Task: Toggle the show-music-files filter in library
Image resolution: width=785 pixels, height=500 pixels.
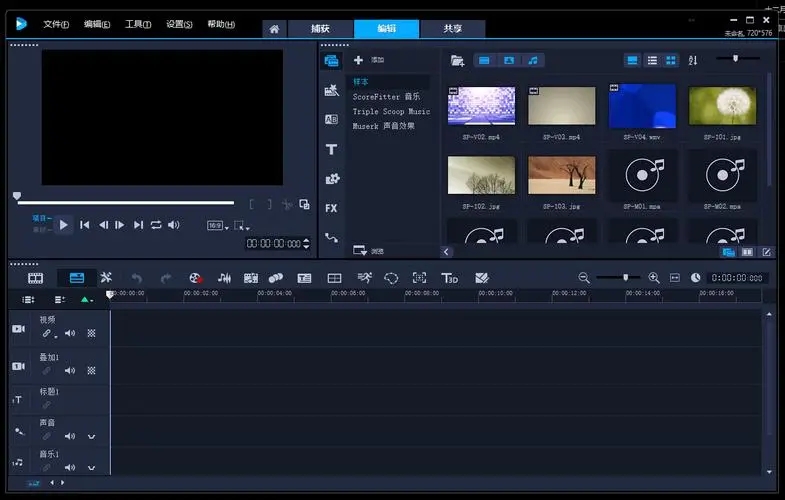Action: click(533, 61)
